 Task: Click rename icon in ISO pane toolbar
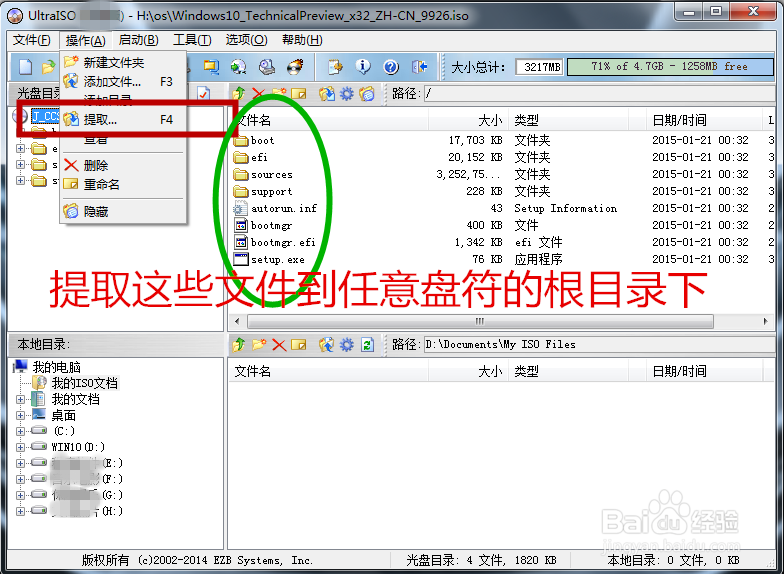tap(298, 93)
